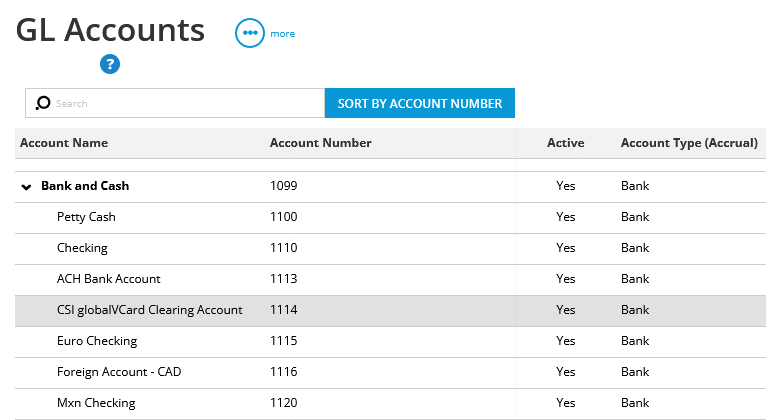Open CSI globalVCard Clearing Account

pyautogui.click(x=390, y=311)
